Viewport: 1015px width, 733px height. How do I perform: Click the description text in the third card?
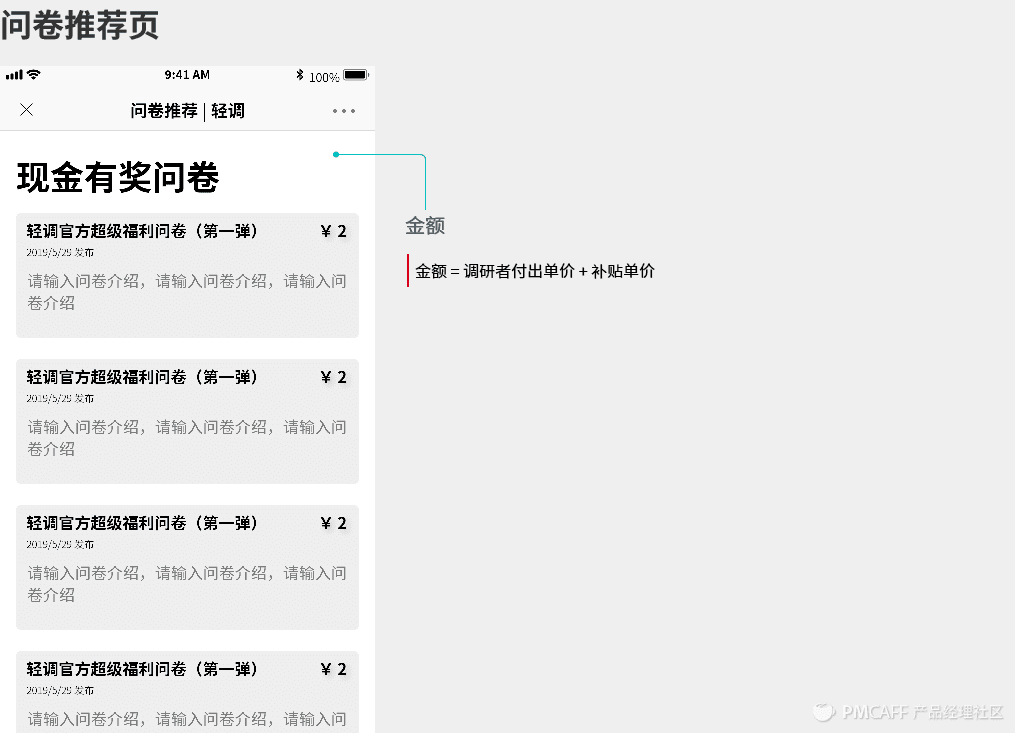coord(187,584)
